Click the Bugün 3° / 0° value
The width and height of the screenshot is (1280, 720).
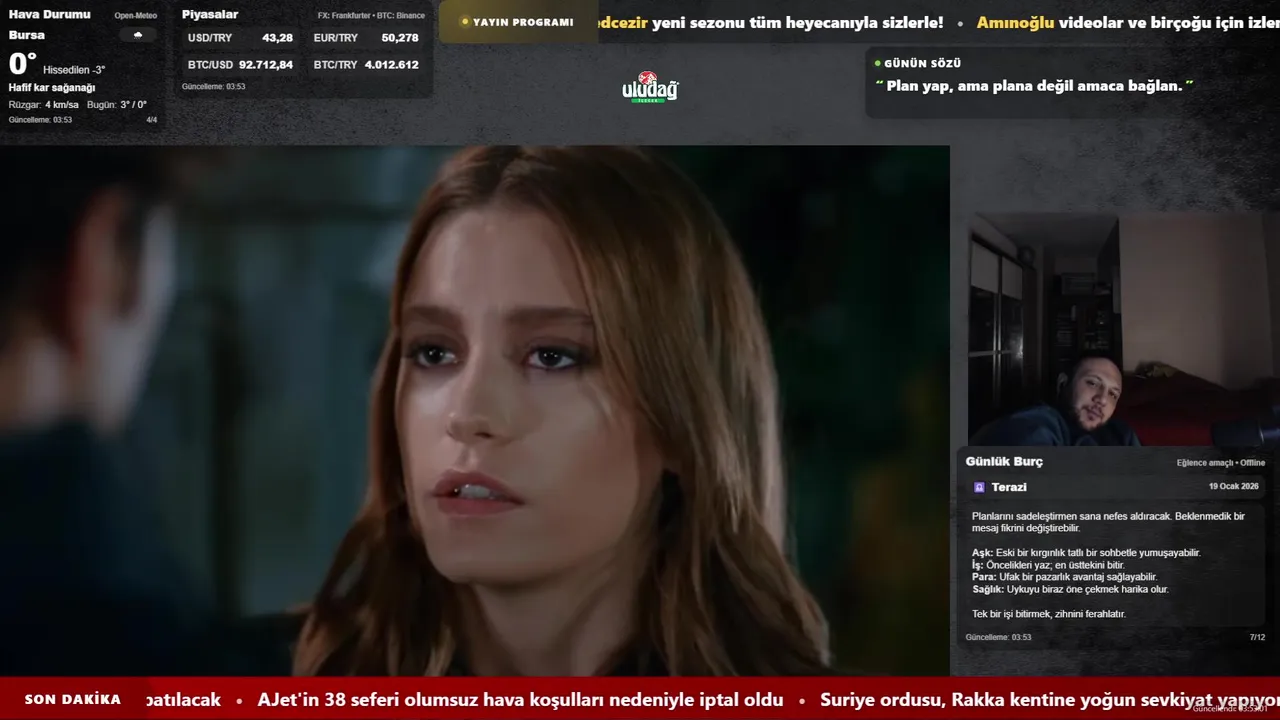coord(117,105)
